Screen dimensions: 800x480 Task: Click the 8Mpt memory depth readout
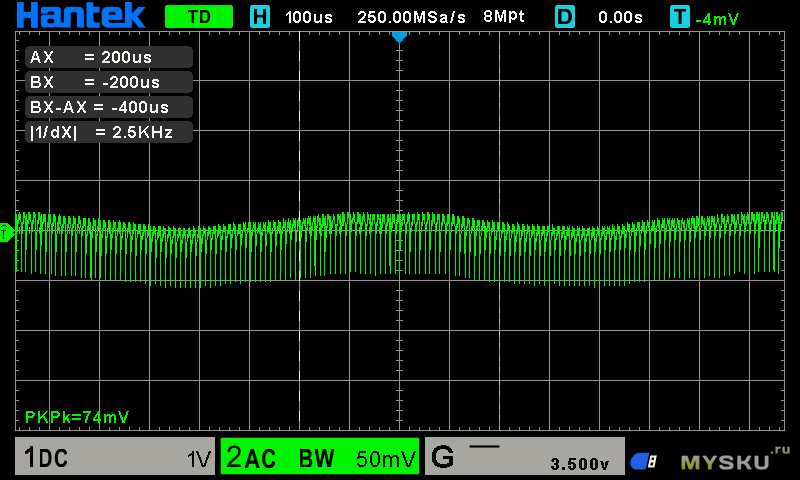(504, 16)
